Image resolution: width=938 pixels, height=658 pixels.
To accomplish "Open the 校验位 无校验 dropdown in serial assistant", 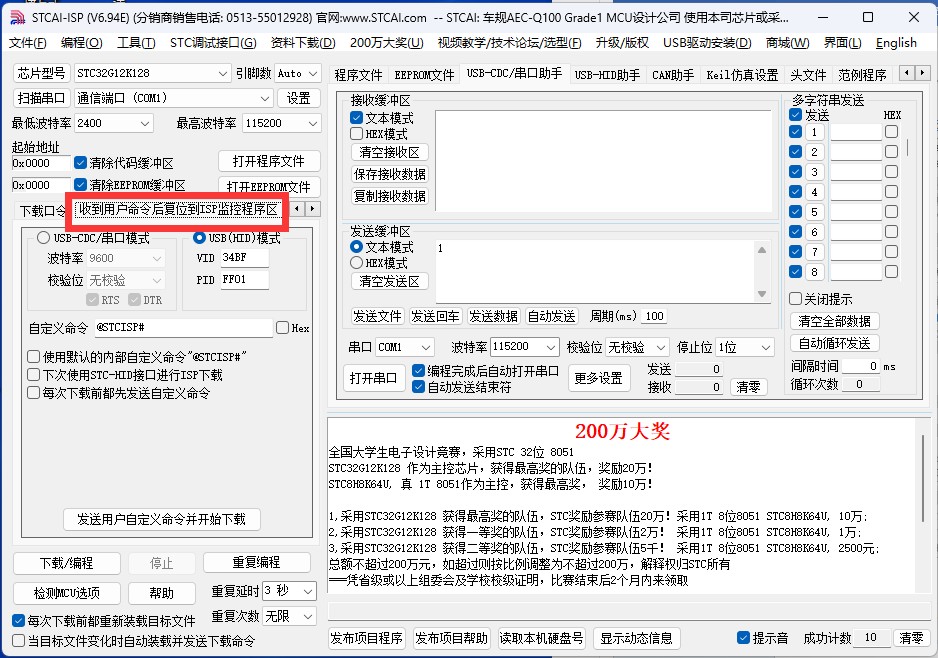I will pyautogui.click(x=636, y=347).
